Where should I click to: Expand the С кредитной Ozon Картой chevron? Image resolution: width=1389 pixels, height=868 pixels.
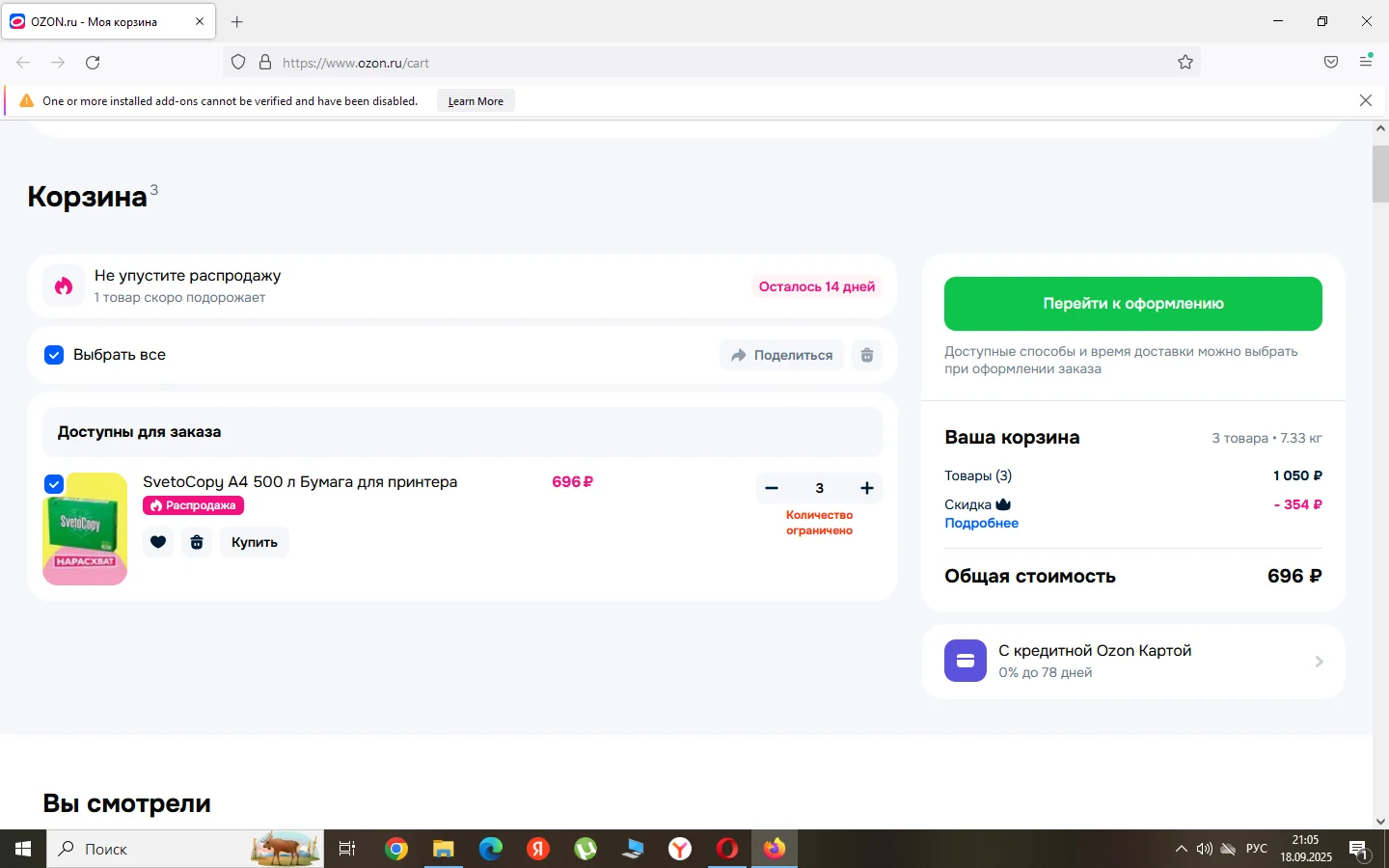[x=1320, y=662]
